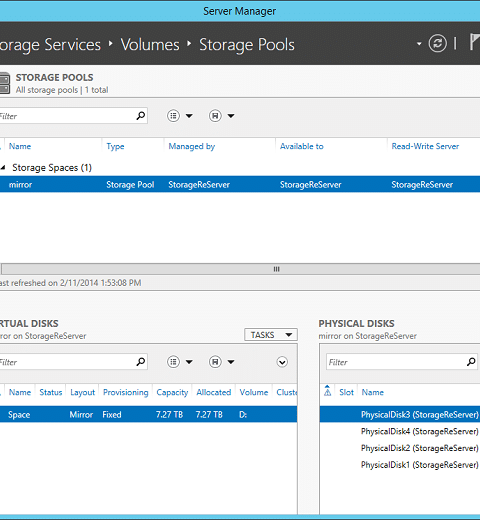
Task: Go to Volumes in the breadcrumb
Action: (x=150, y=44)
